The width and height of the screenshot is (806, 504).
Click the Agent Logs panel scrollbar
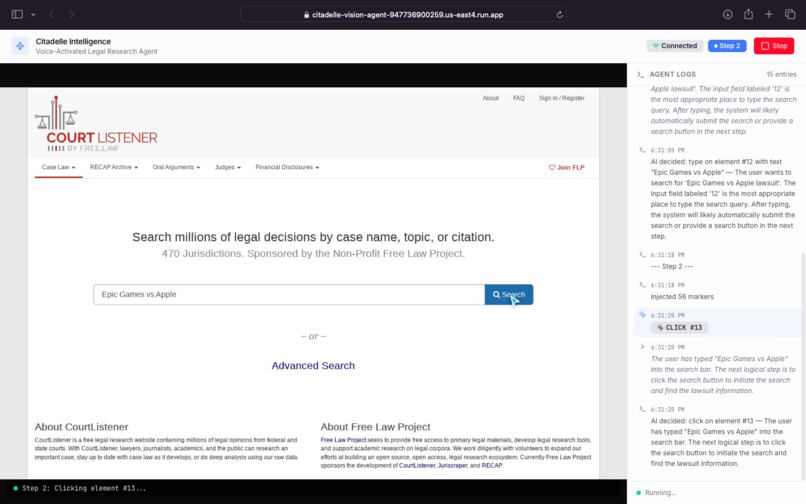click(x=803, y=365)
